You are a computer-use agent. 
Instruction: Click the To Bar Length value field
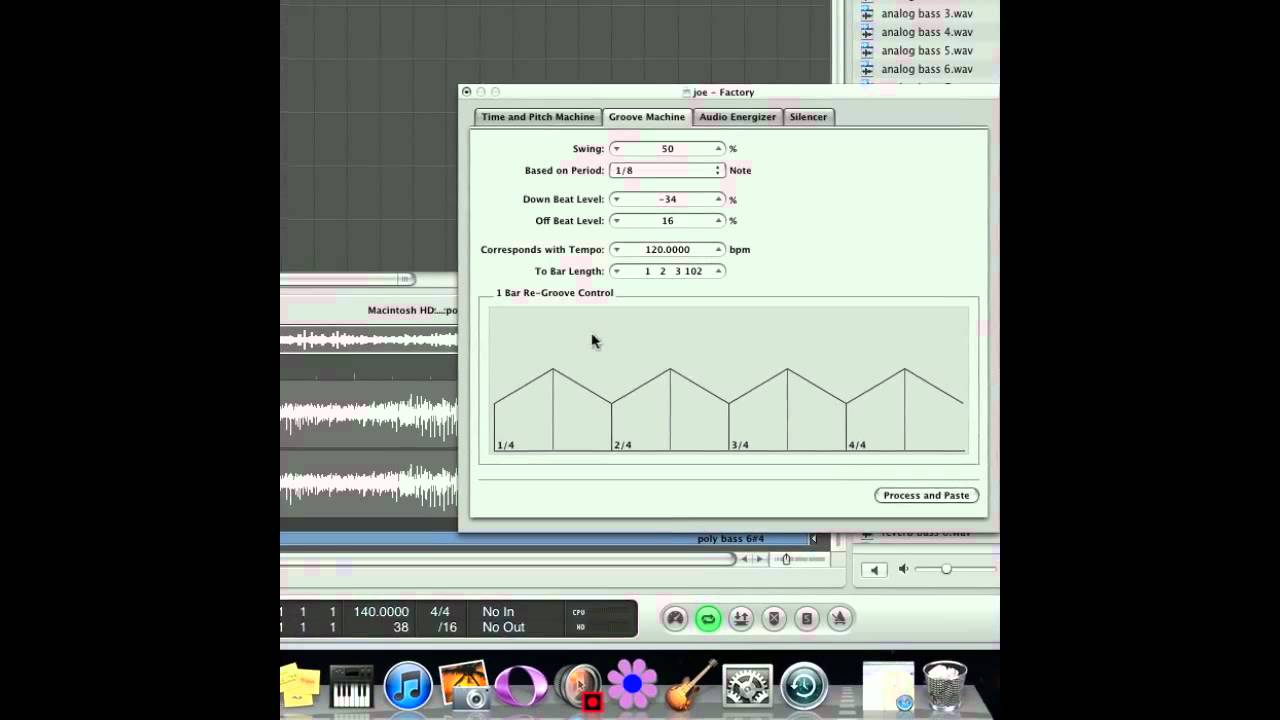[667, 271]
